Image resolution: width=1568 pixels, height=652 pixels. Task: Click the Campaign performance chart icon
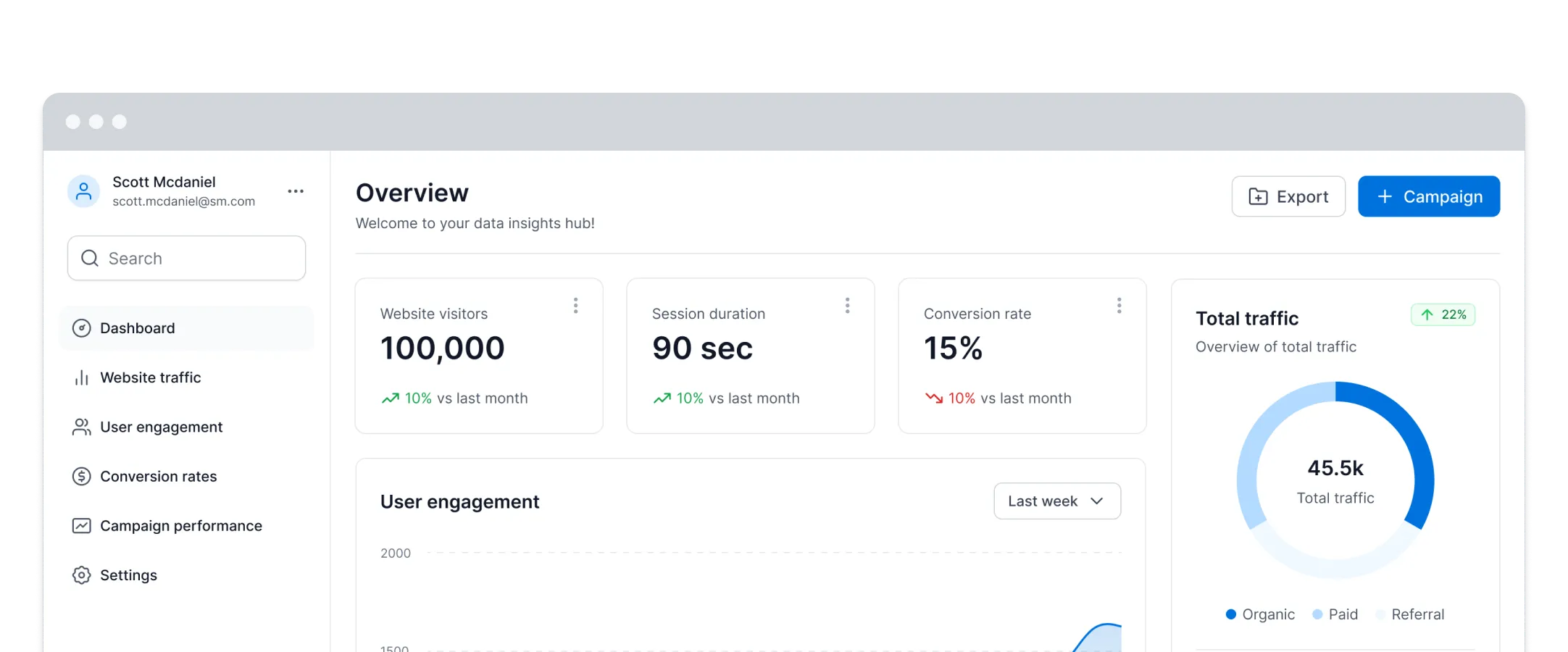[x=82, y=526]
